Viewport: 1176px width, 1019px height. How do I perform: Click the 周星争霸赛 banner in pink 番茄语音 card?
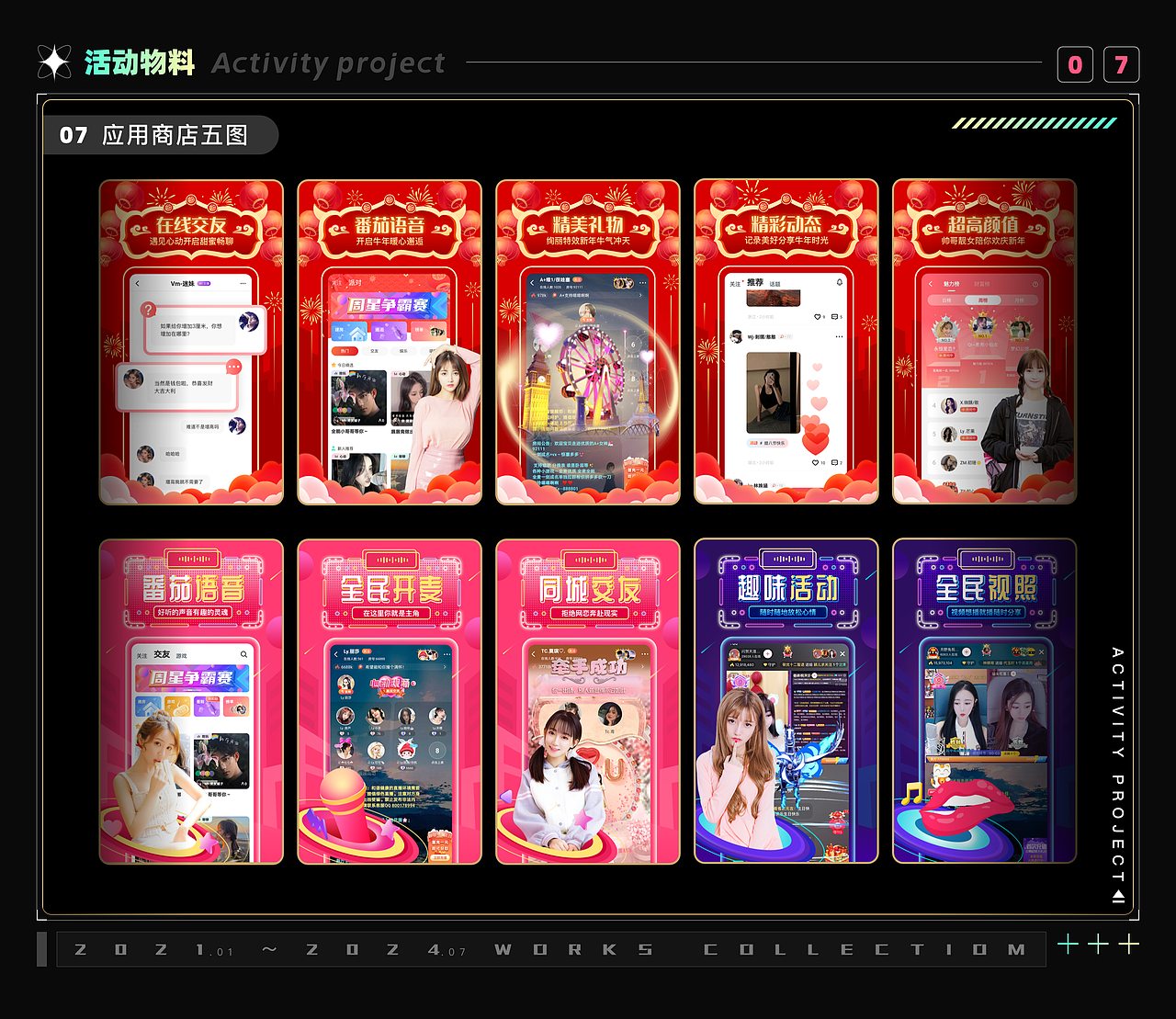tap(192, 678)
